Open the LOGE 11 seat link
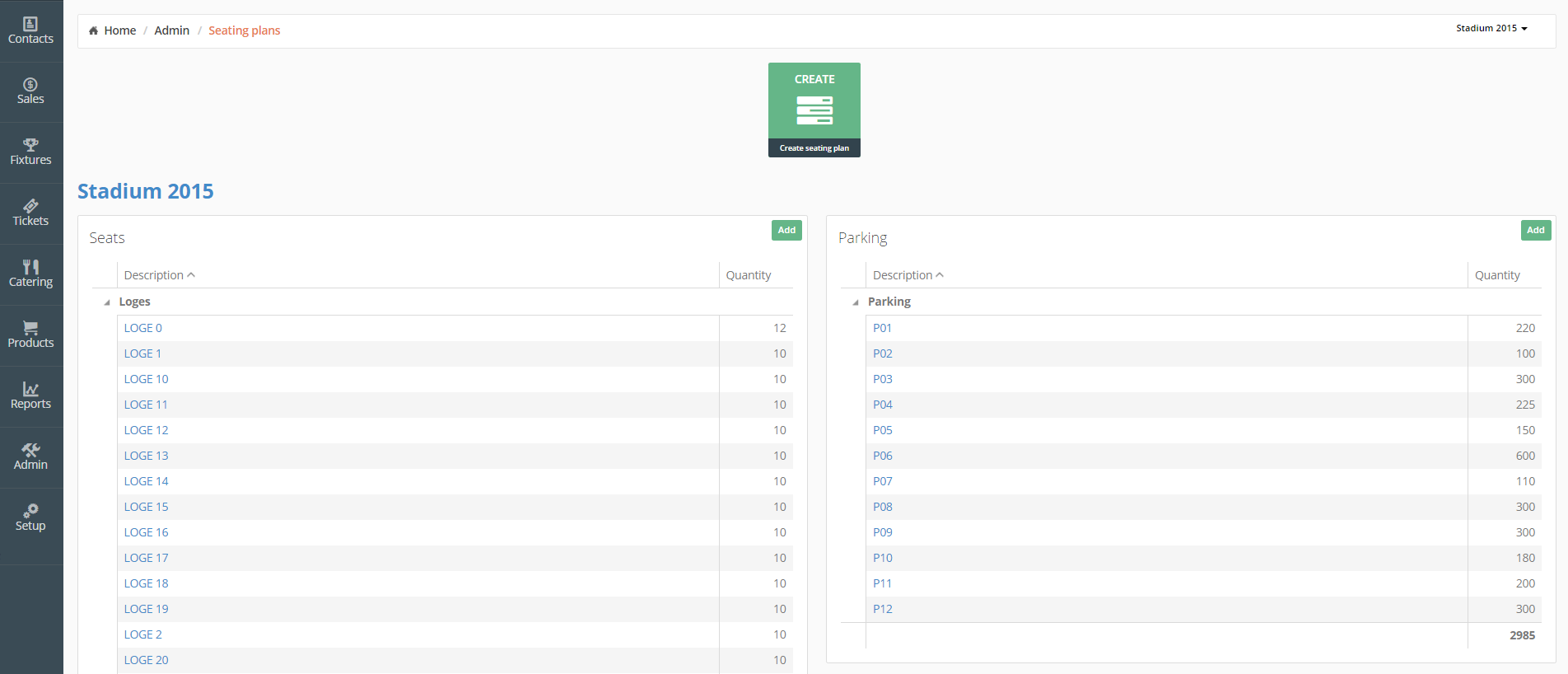Screen dimensions: 1568x674 tap(146, 405)
